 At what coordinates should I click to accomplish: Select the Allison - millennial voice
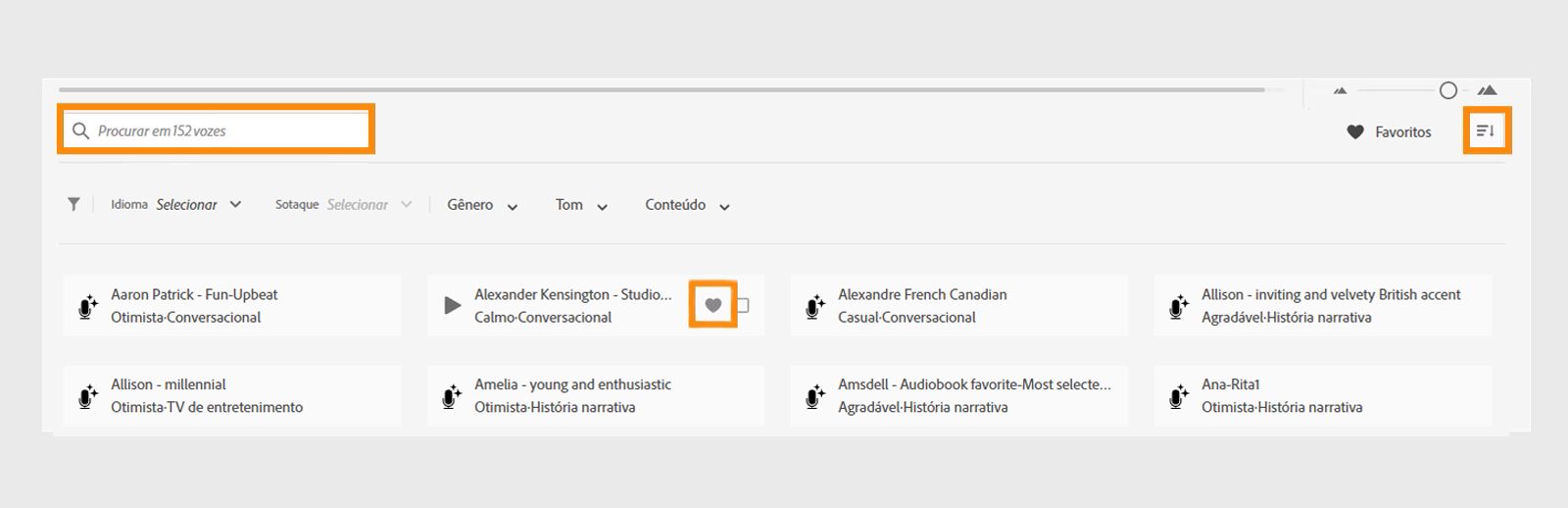pyautogui.click(x=231, y=396)
